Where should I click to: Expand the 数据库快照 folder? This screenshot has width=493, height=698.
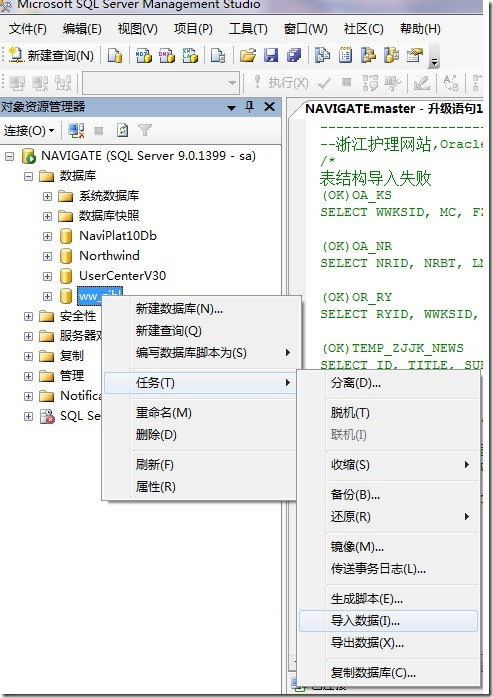47,216
